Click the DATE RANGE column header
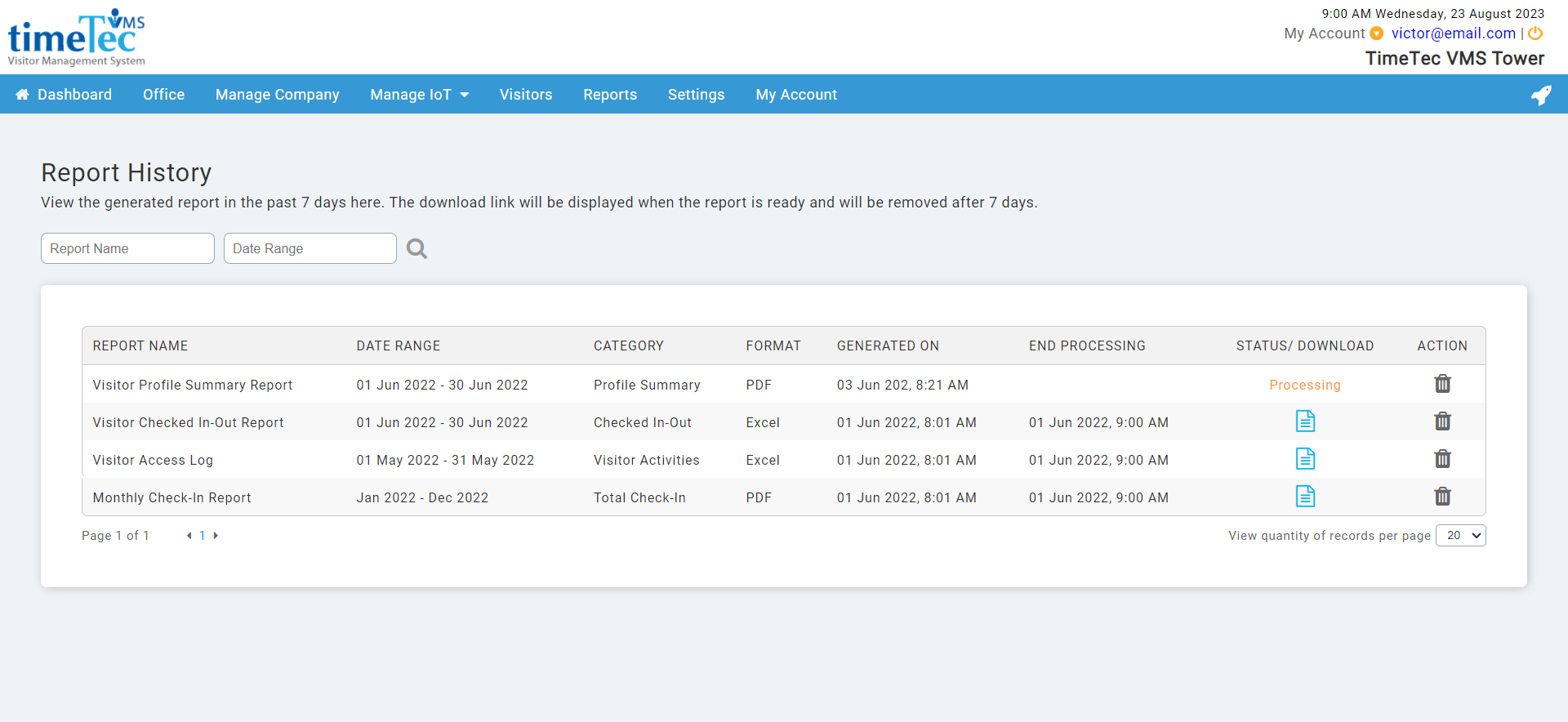The image size is (1568, 722). 399,346
